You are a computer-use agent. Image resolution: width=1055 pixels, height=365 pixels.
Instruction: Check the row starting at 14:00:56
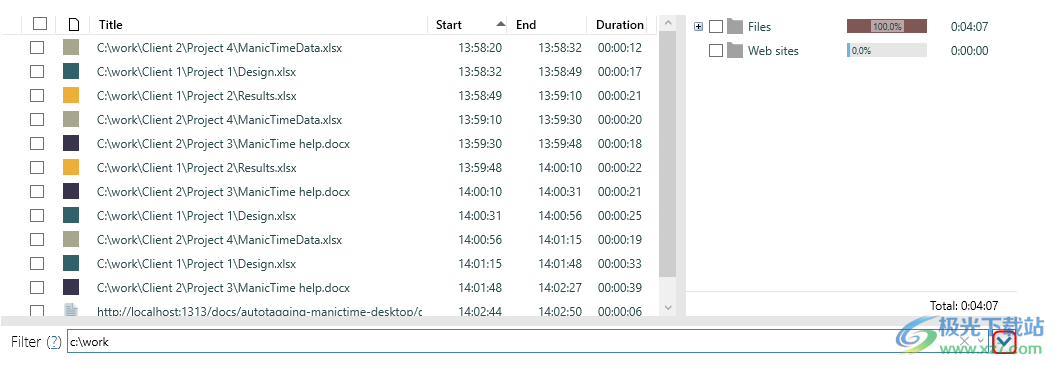[x=37, y=240]
